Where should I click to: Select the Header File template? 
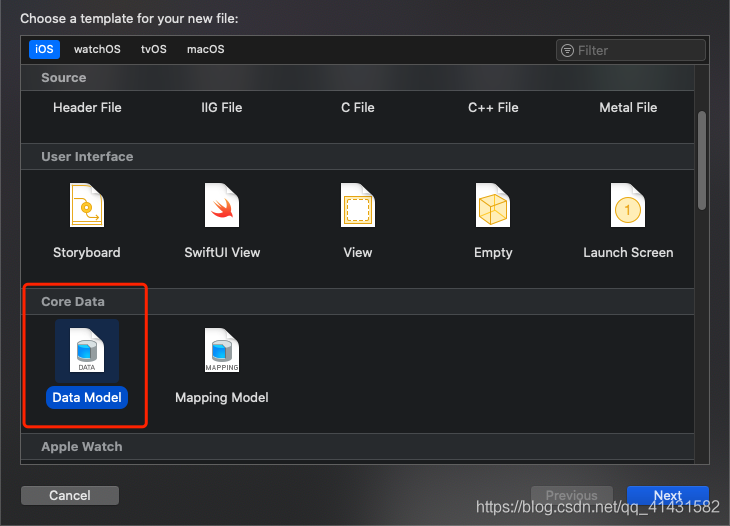87,108
